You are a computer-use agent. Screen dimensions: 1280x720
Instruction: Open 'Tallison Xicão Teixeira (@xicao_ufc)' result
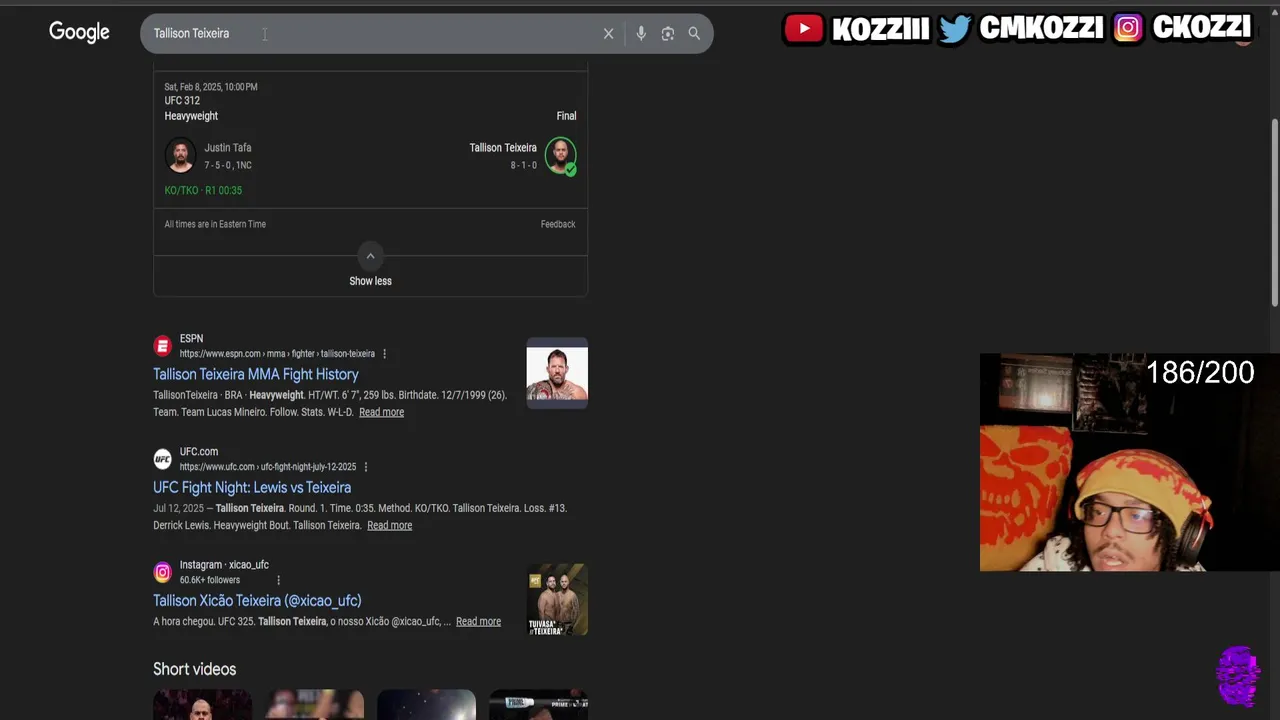[x=257, y=600]
